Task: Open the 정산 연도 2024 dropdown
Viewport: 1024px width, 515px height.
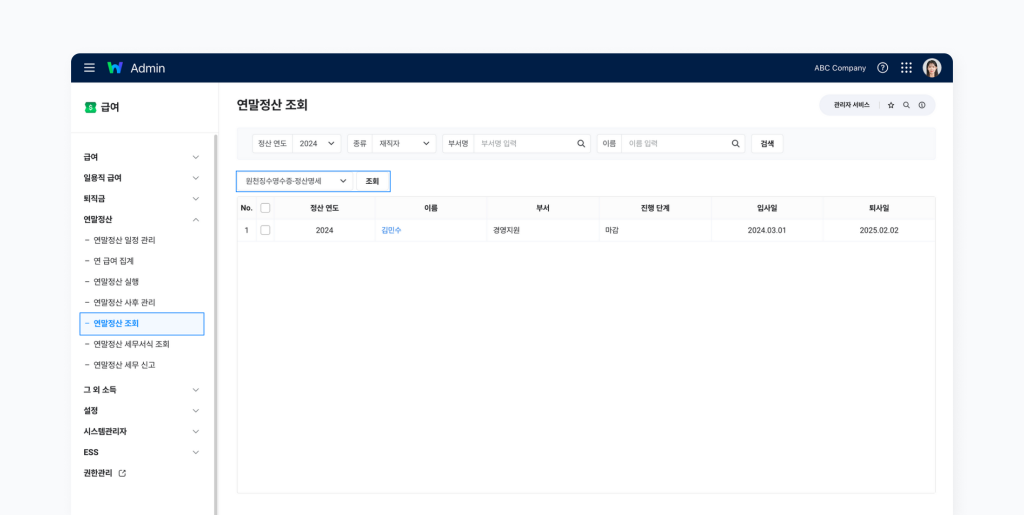Action: (x=317, y=144)
